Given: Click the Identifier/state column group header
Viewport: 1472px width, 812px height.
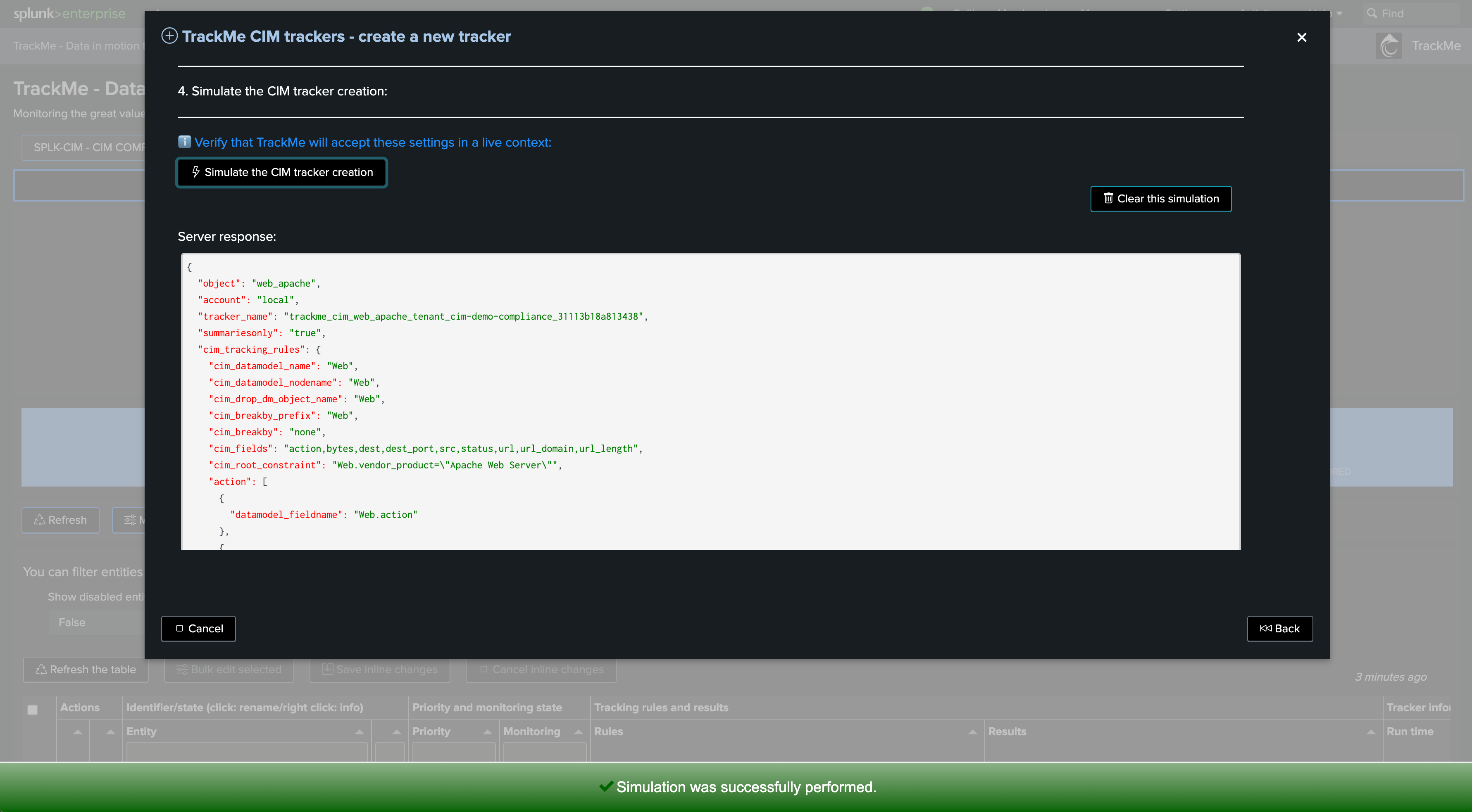Looking at the screenshot, I should point(245,708).
